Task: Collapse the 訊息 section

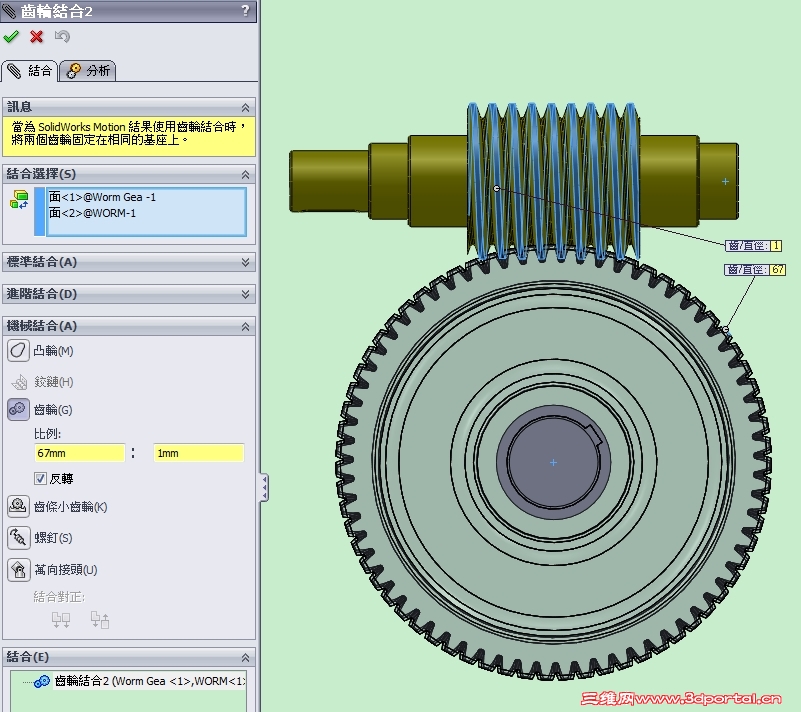Action: 245,107
